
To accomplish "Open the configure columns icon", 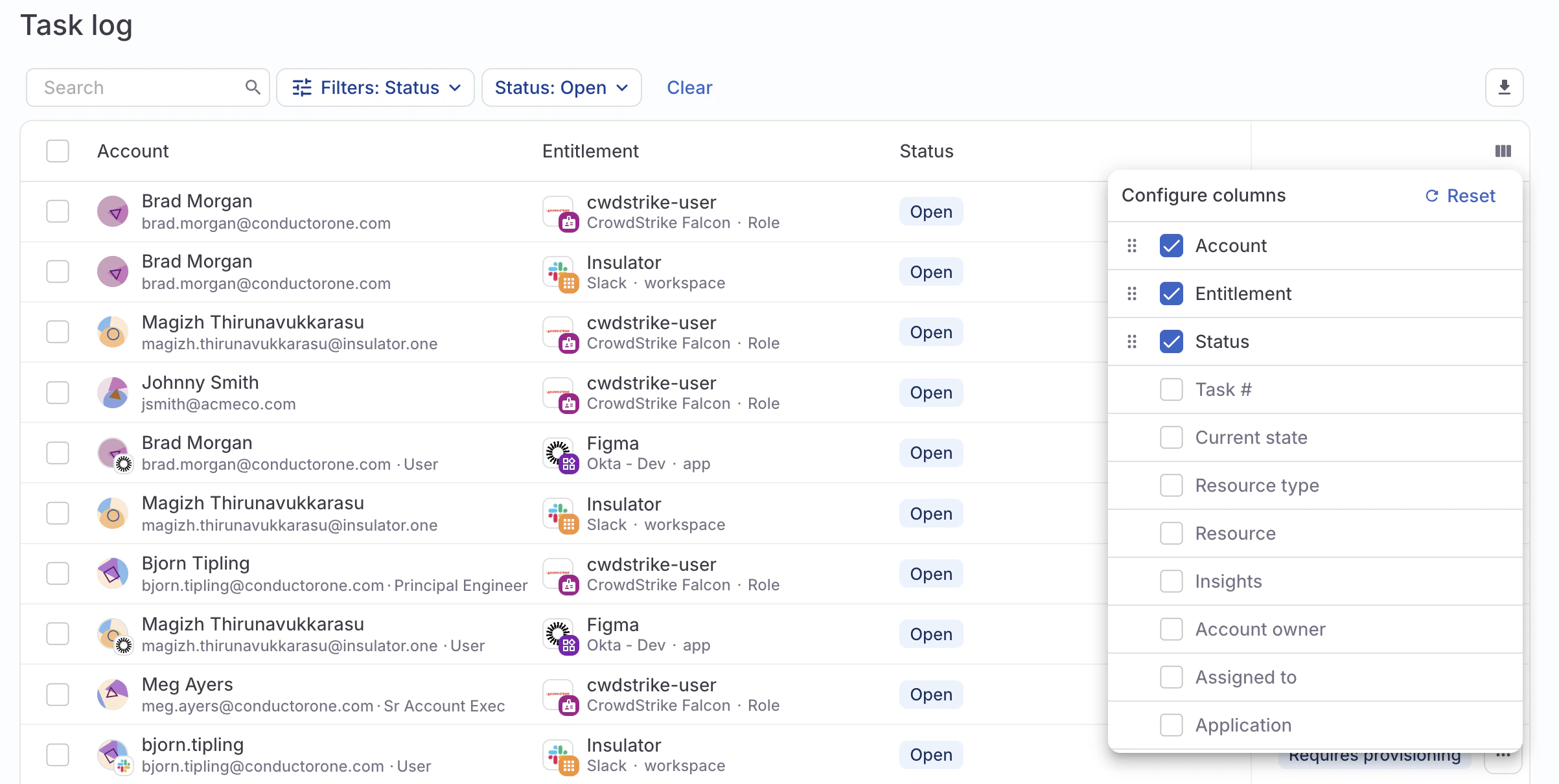I will coord(1503,151).
